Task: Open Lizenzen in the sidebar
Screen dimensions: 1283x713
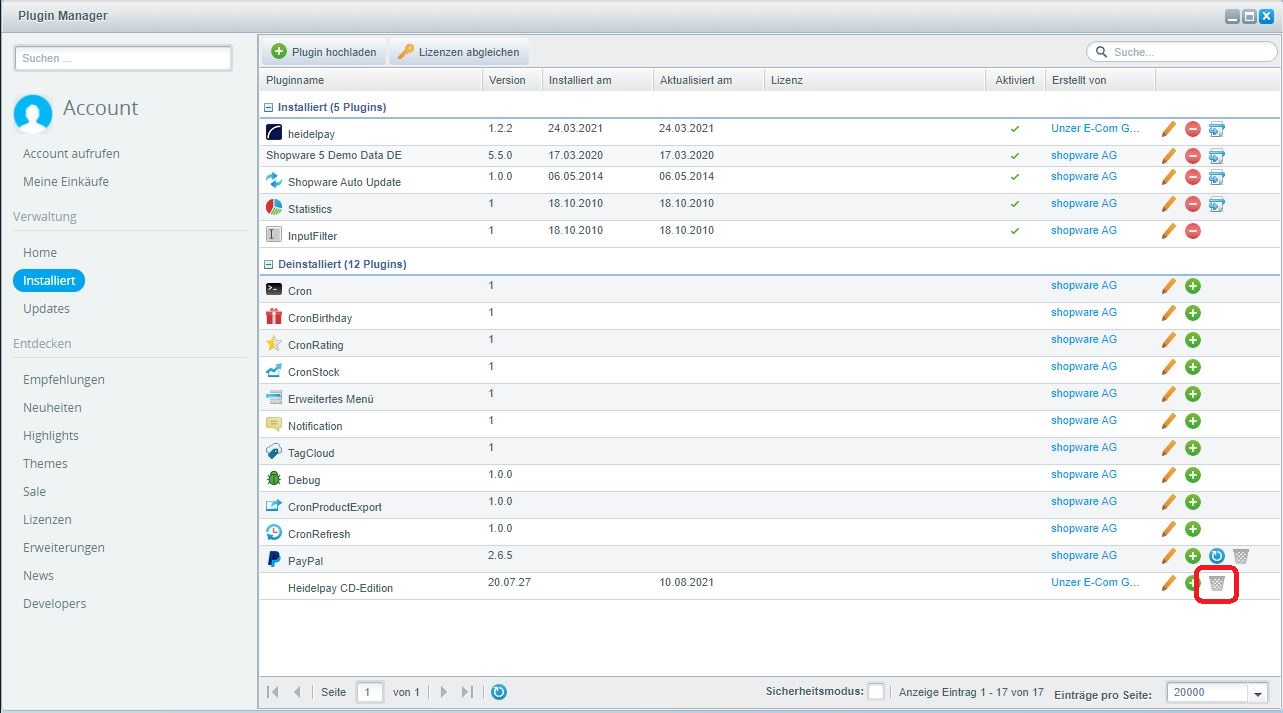Action: tap(47, 520)
